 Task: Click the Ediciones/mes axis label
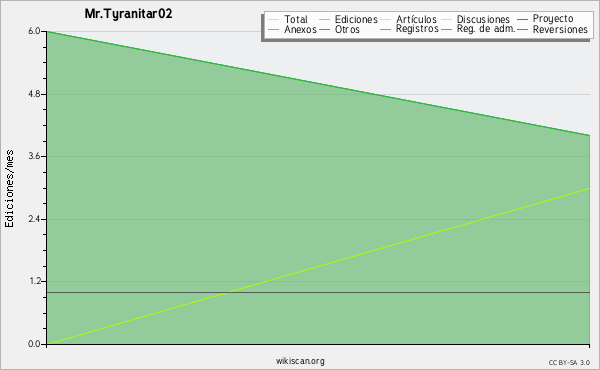pyautogui.click(x=9, y=189)
